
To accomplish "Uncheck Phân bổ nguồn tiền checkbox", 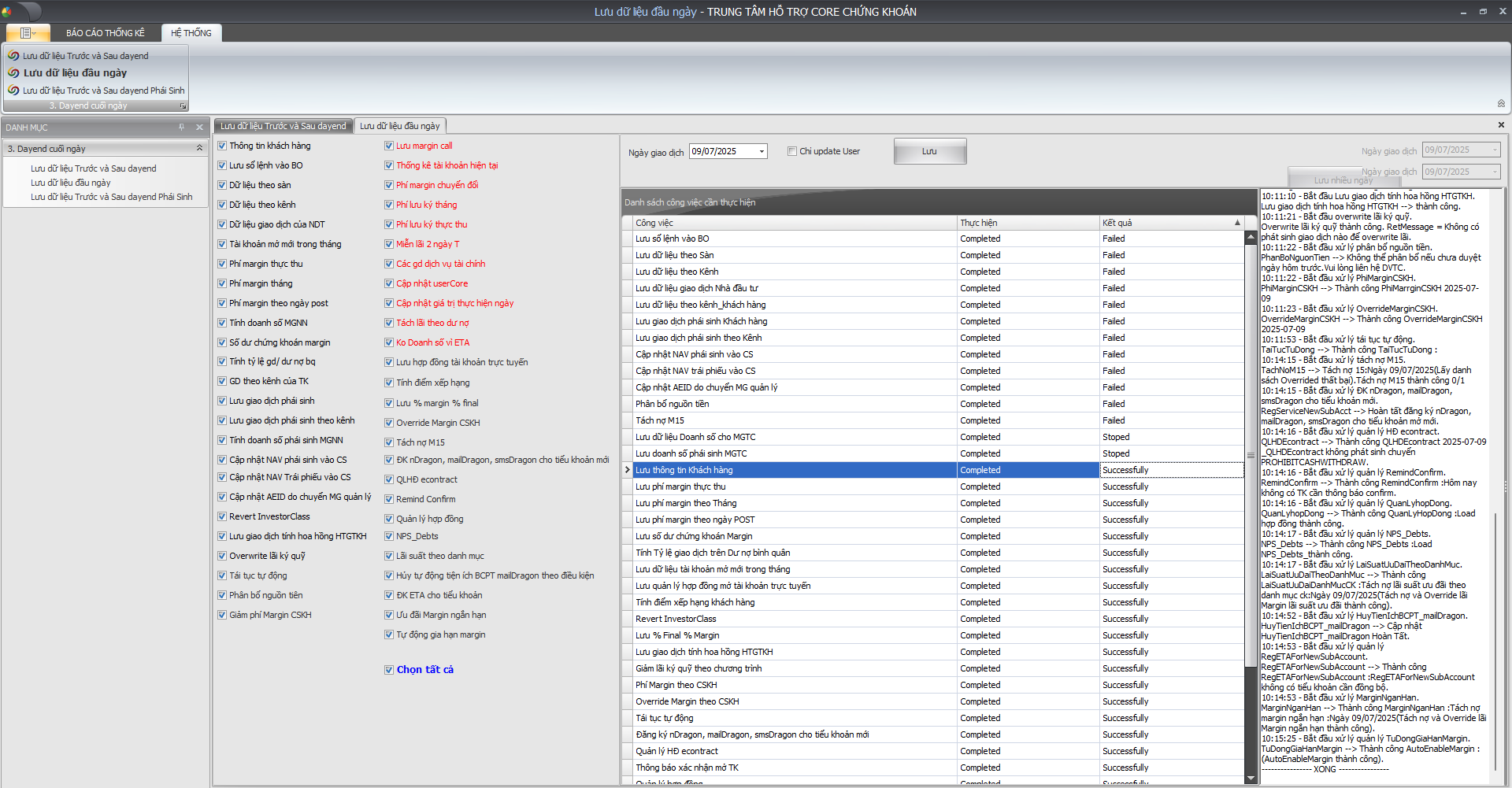I will (222, 595).
